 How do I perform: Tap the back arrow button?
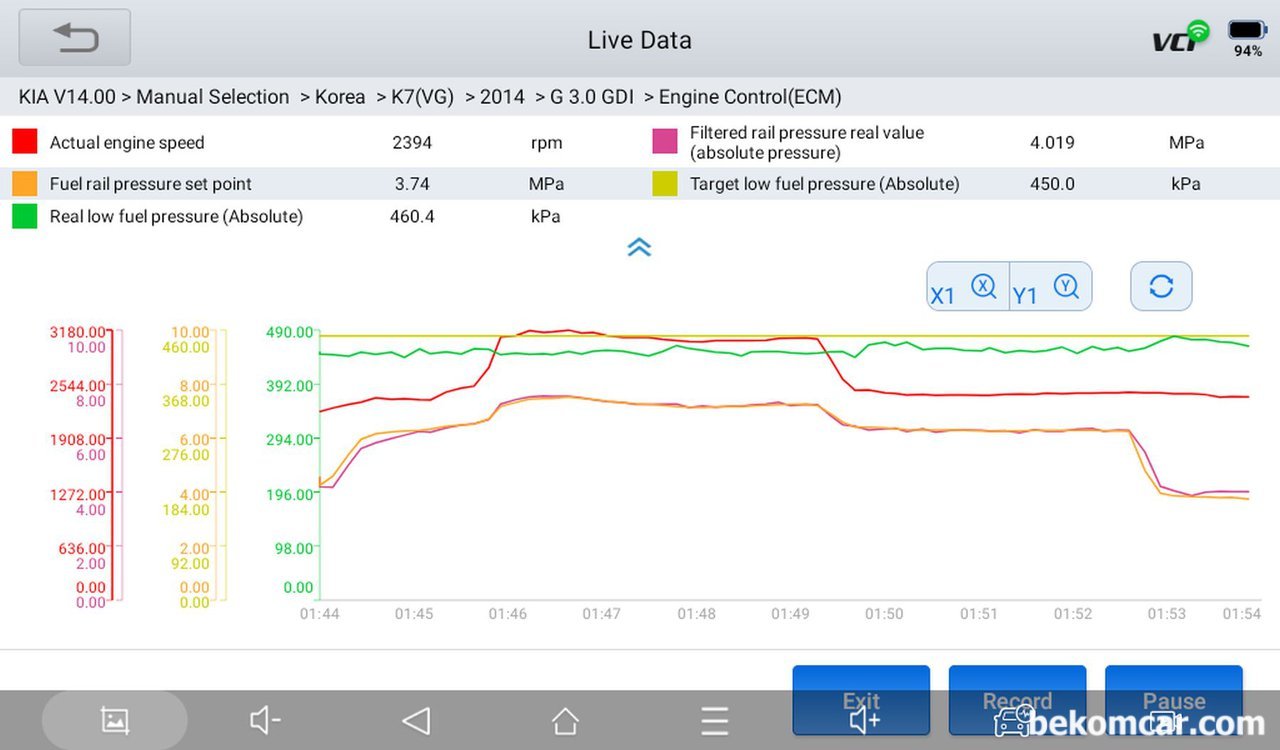(x=75, y=38)
